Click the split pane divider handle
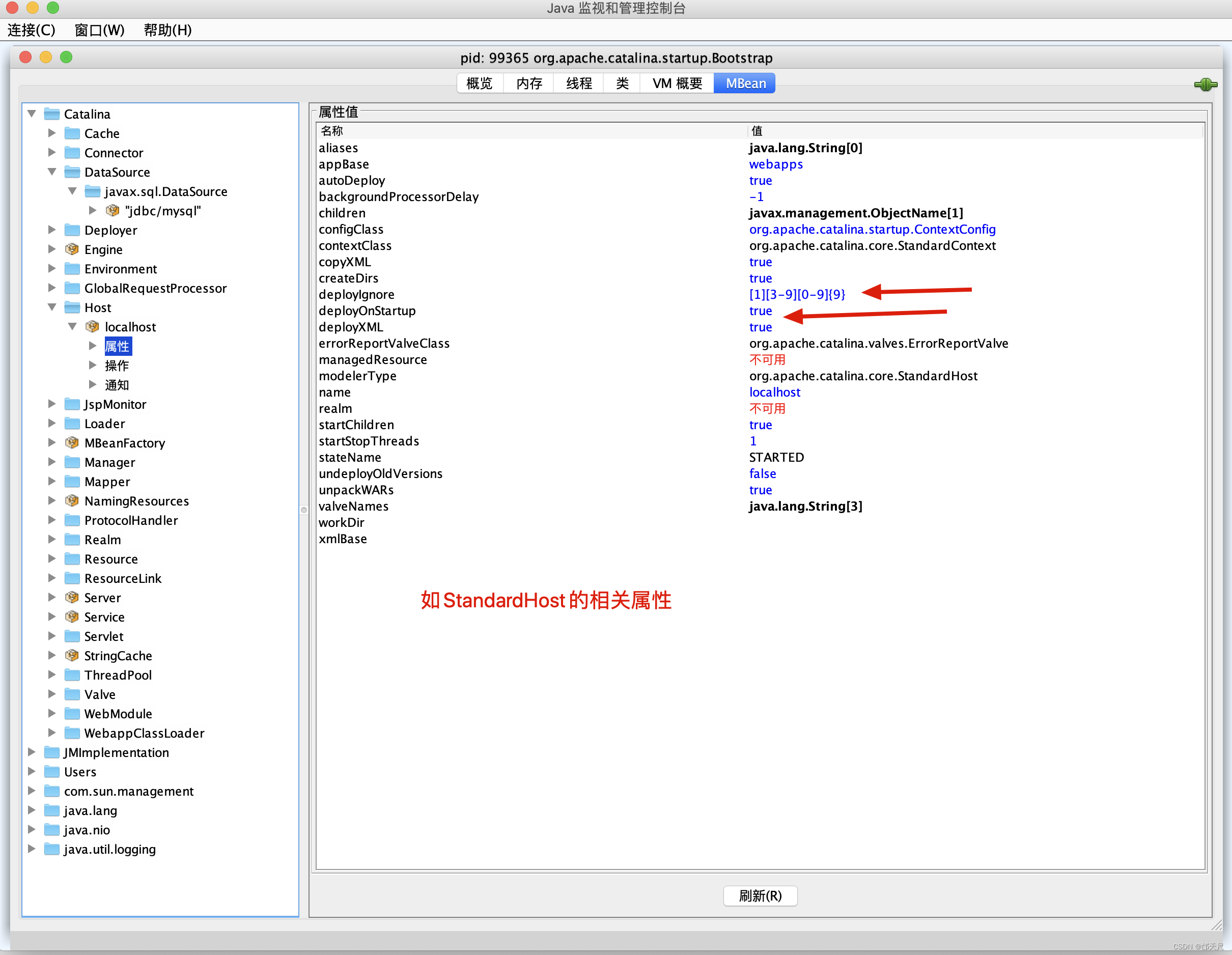The height and width of the screenshot is (955, 1232). [304, 510]
